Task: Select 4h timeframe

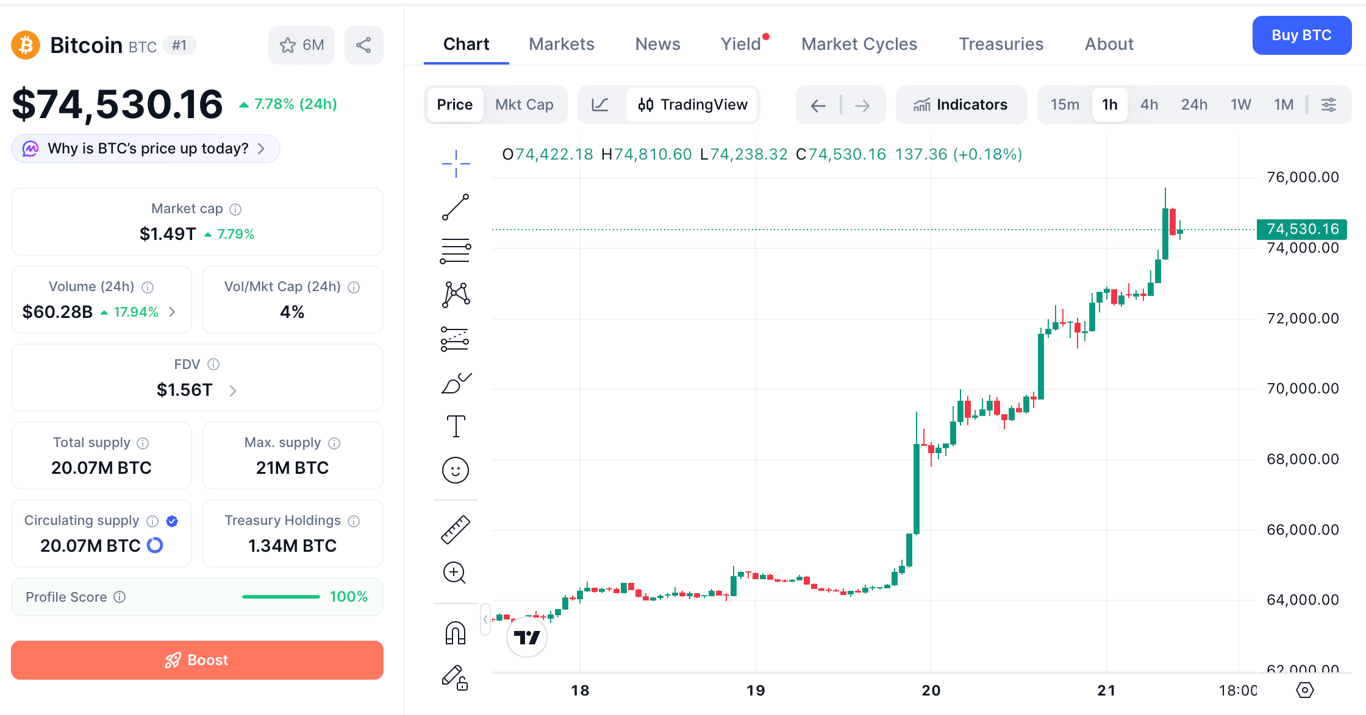Action: 1150,105
